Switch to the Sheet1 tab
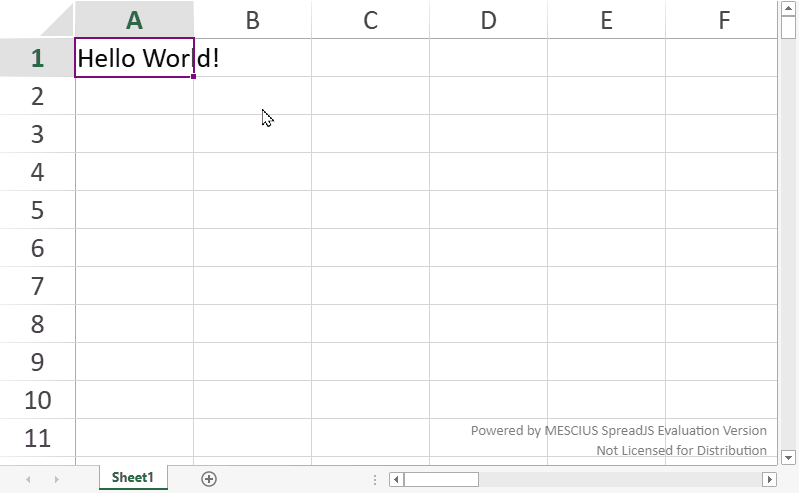800x500 pixels. point(133,478)
